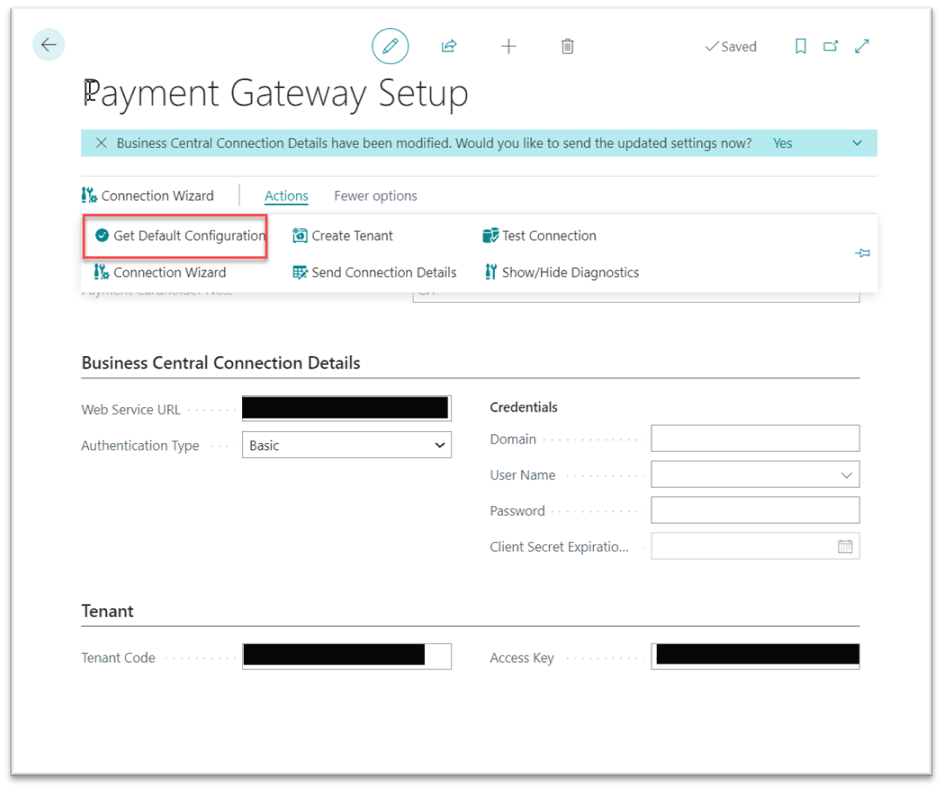This screenshot has width=943, height=790.
Task: Click Business Central Connection Details heading
Action: (221, 363)
